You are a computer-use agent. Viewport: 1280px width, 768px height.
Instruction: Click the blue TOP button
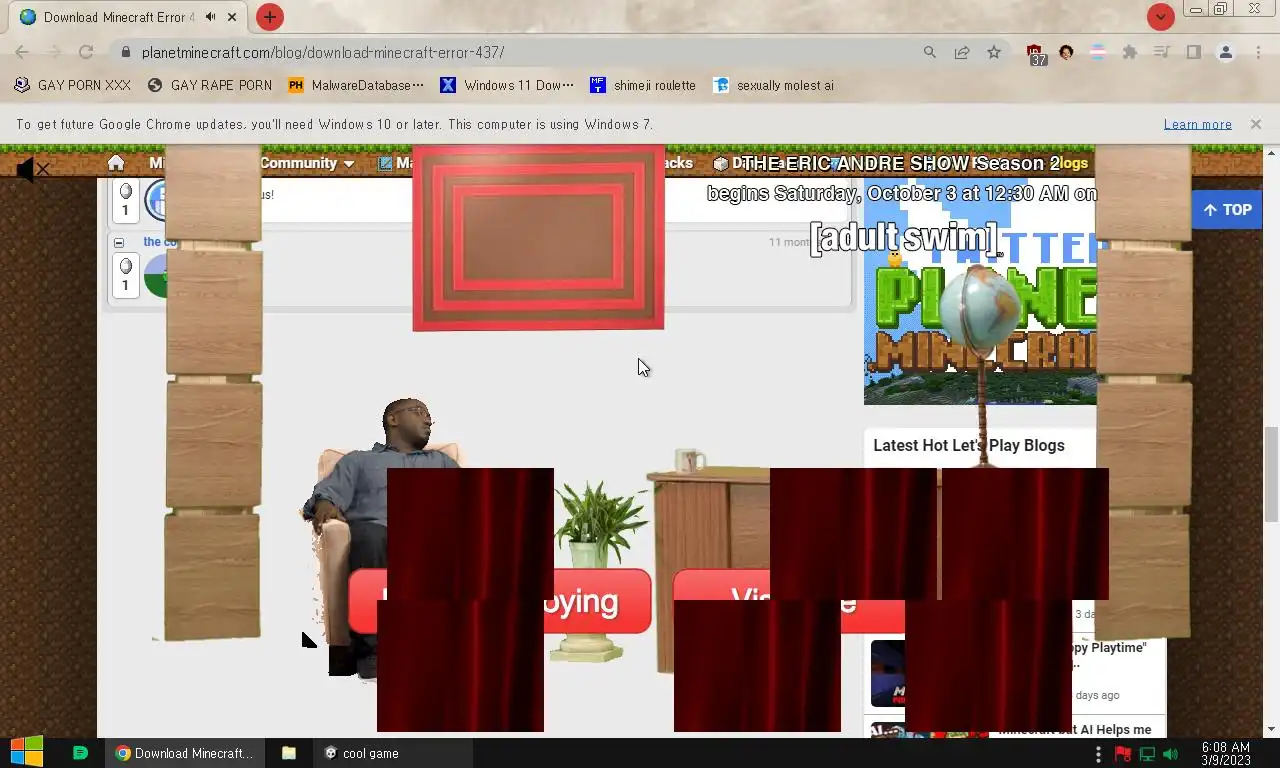coord(1227,210)
